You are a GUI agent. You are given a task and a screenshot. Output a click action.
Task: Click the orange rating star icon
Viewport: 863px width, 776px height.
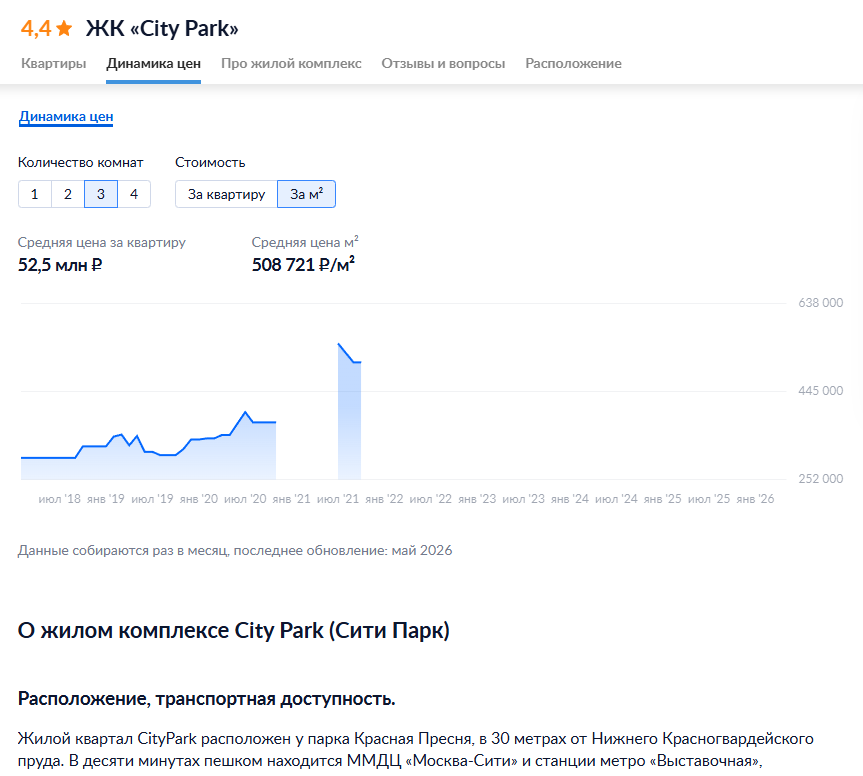pos(64,28)
